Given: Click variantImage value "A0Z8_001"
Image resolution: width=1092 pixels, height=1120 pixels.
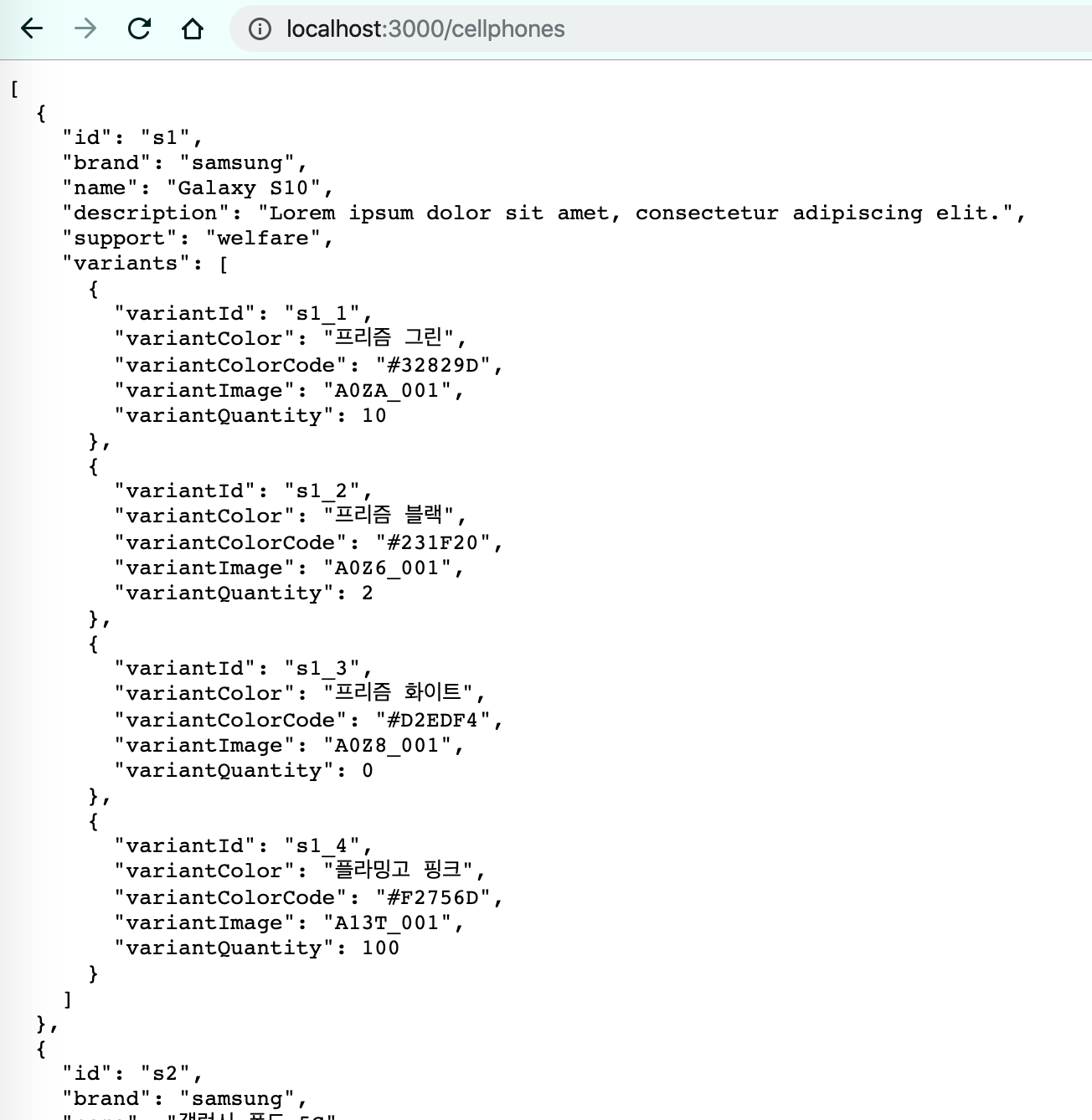Looking at the screenshot, I should coord(388,745).
